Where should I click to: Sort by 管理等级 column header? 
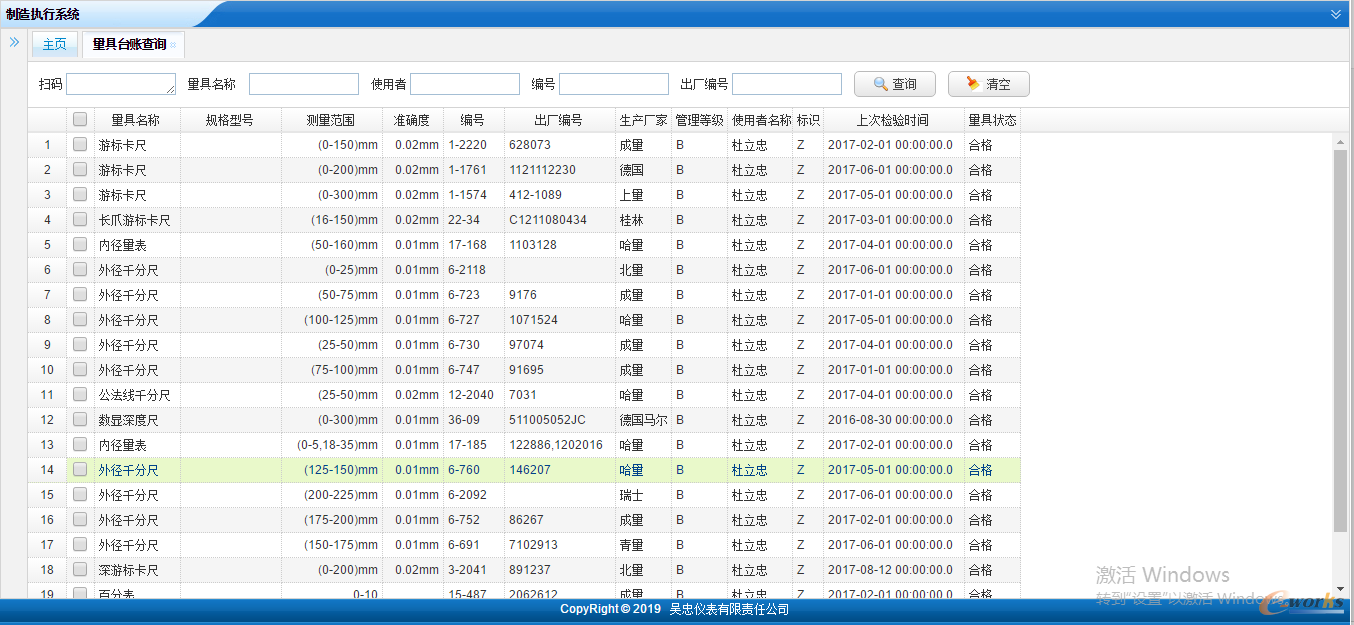tap(699, 120)
